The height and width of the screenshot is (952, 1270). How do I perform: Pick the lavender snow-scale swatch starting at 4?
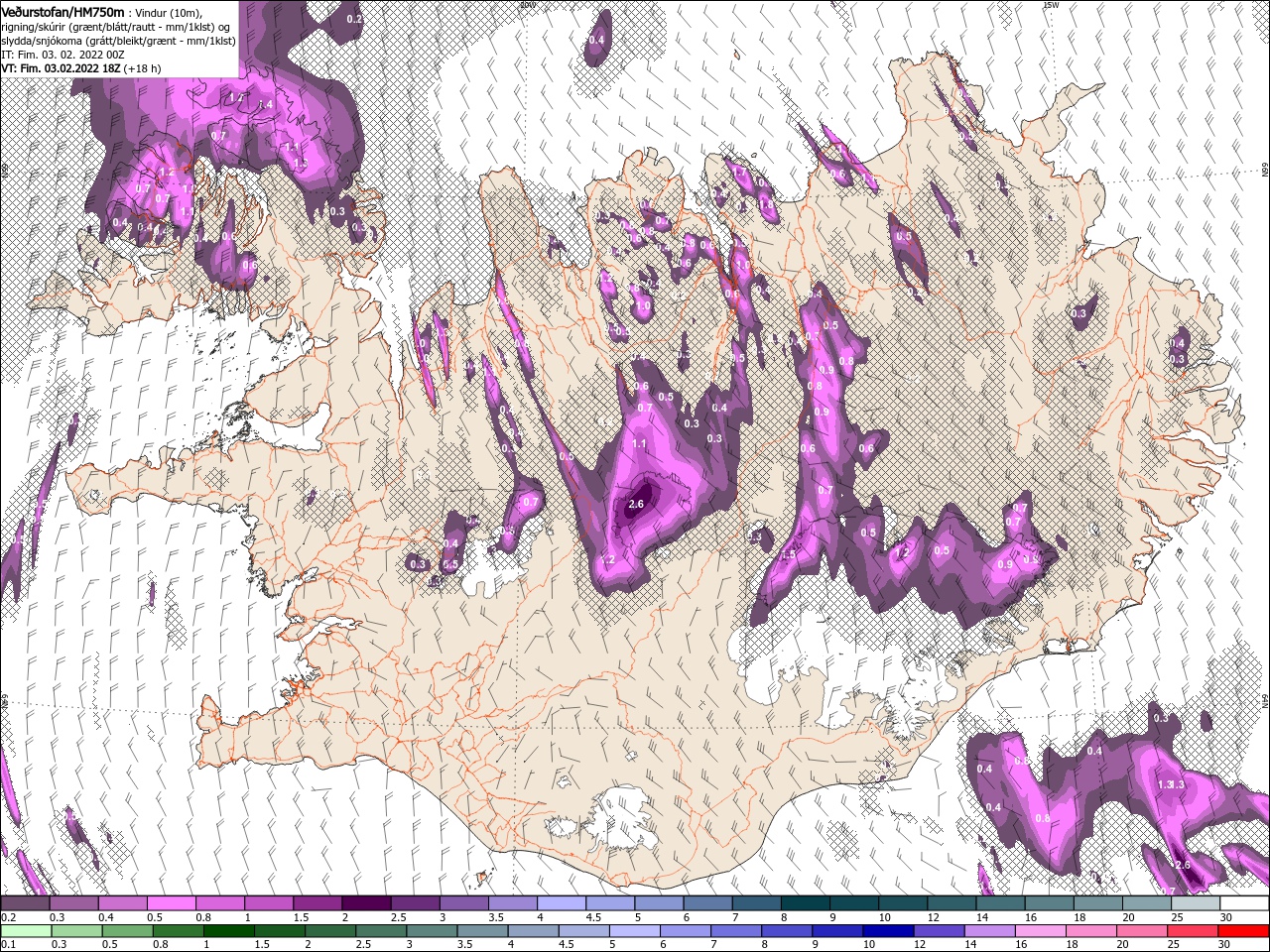tap(561, 903)
